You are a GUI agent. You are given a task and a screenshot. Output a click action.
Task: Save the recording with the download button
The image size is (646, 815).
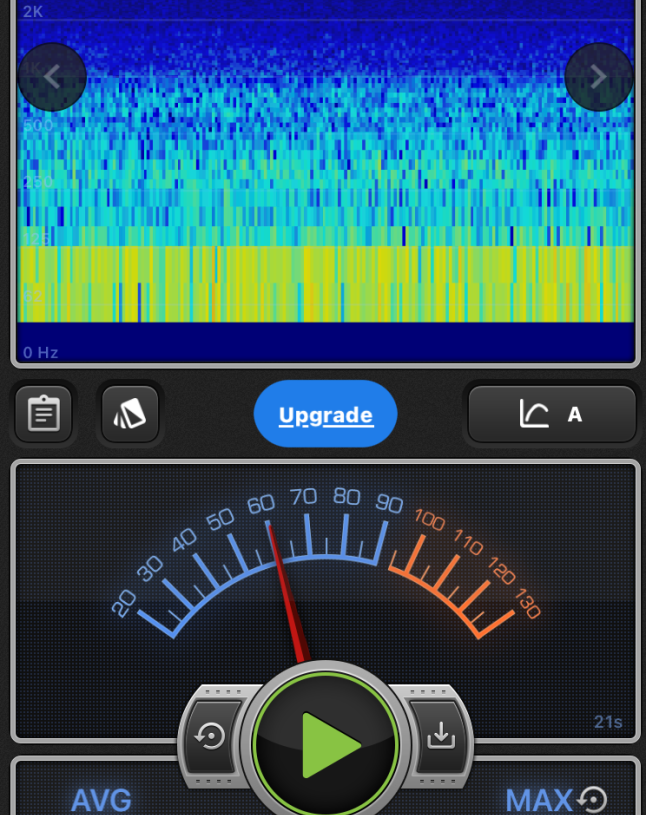coord(440,737)
